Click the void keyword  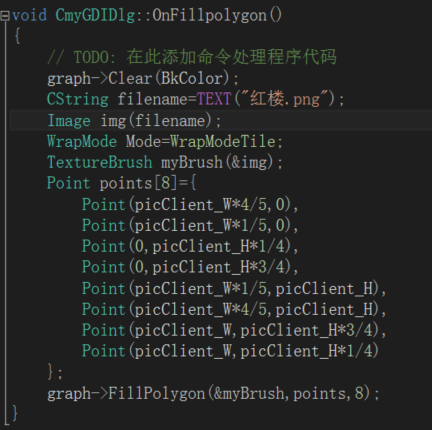coord(29,15)
